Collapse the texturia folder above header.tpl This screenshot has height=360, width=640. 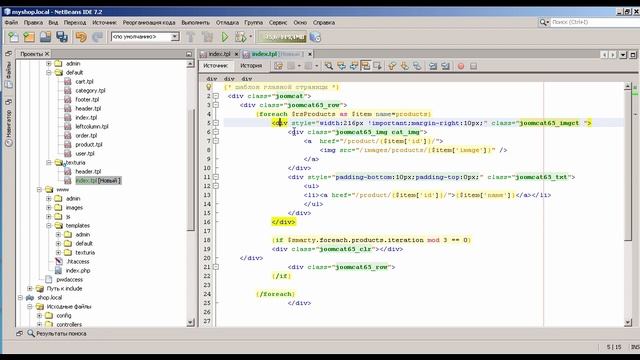click(49, 162)
